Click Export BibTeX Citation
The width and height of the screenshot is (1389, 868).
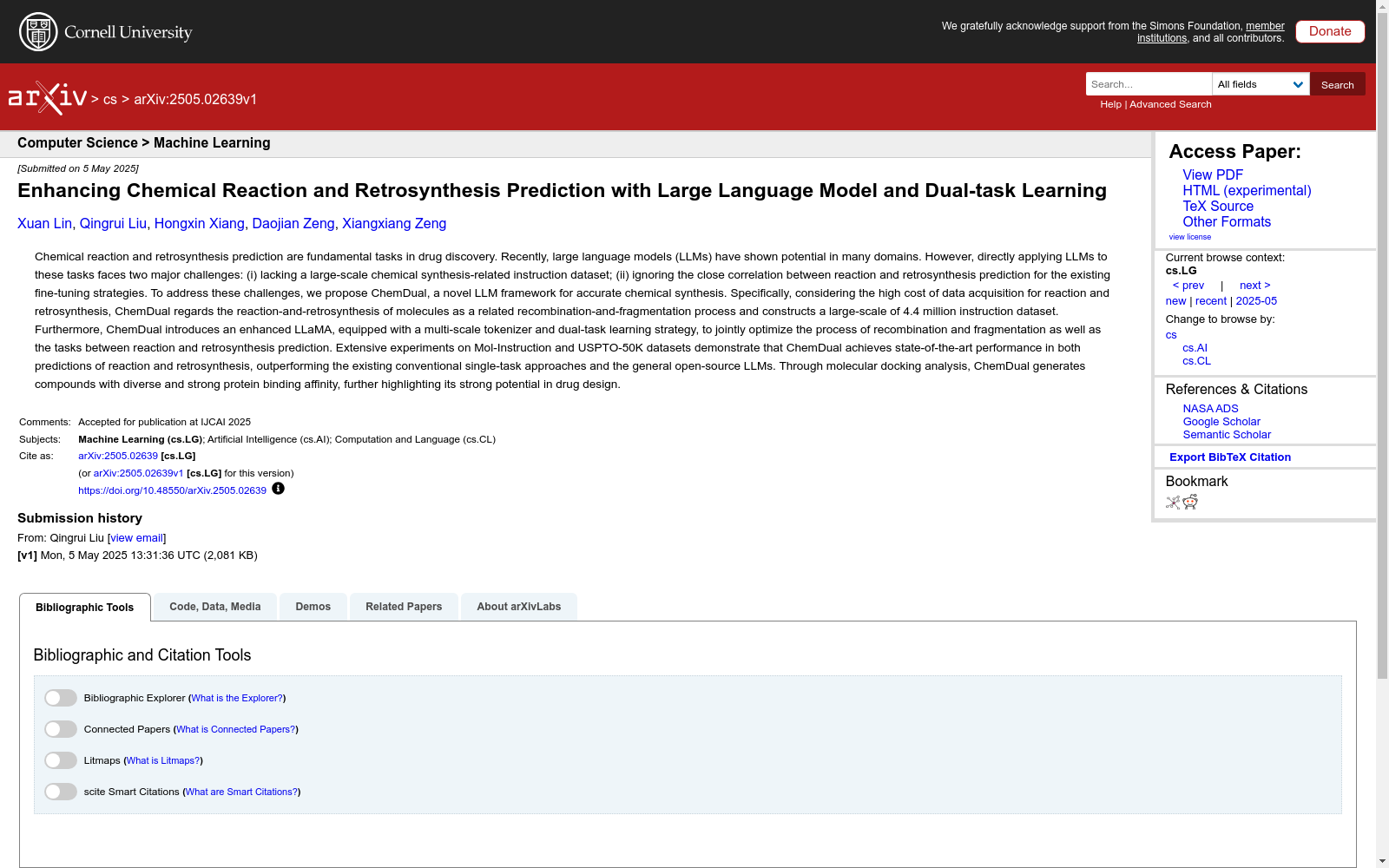(x=1230, y=457)
